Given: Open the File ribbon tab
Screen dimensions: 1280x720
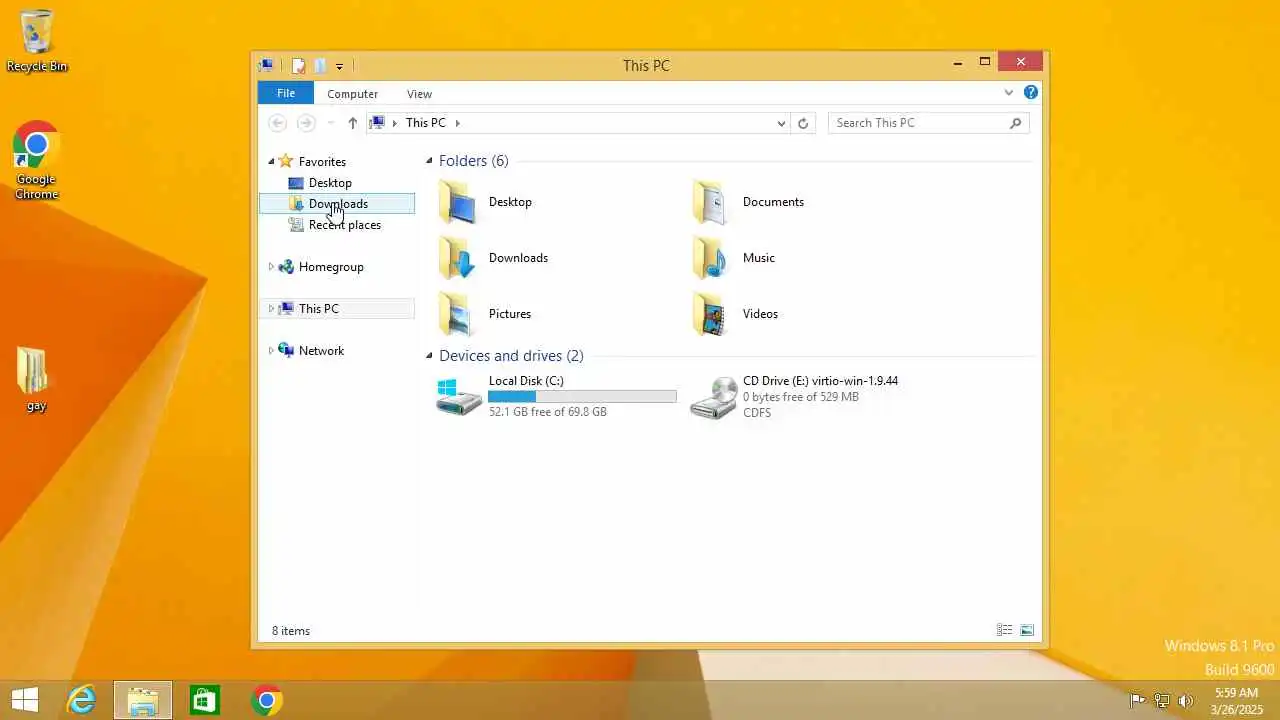Looking at the screenshot, I should tap(286, 93).
